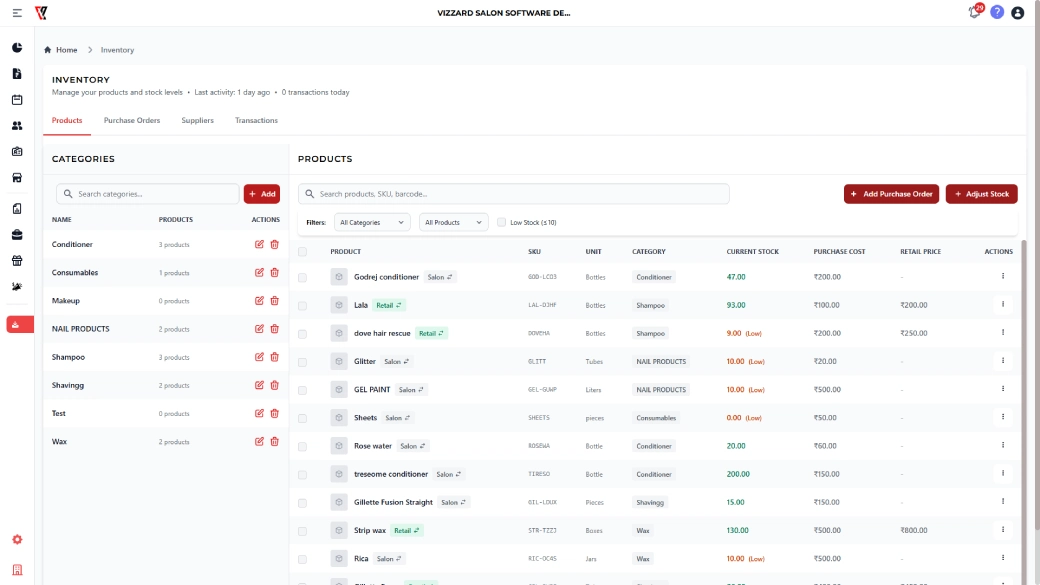
Task: Select the Lala product checkbox
Action: pos(303,305)
